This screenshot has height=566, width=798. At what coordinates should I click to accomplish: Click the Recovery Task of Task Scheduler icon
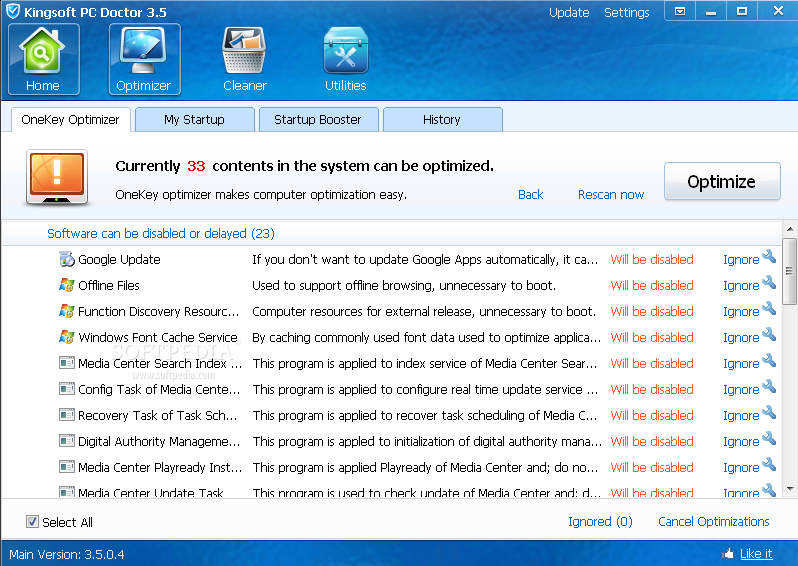pos(67,415)
